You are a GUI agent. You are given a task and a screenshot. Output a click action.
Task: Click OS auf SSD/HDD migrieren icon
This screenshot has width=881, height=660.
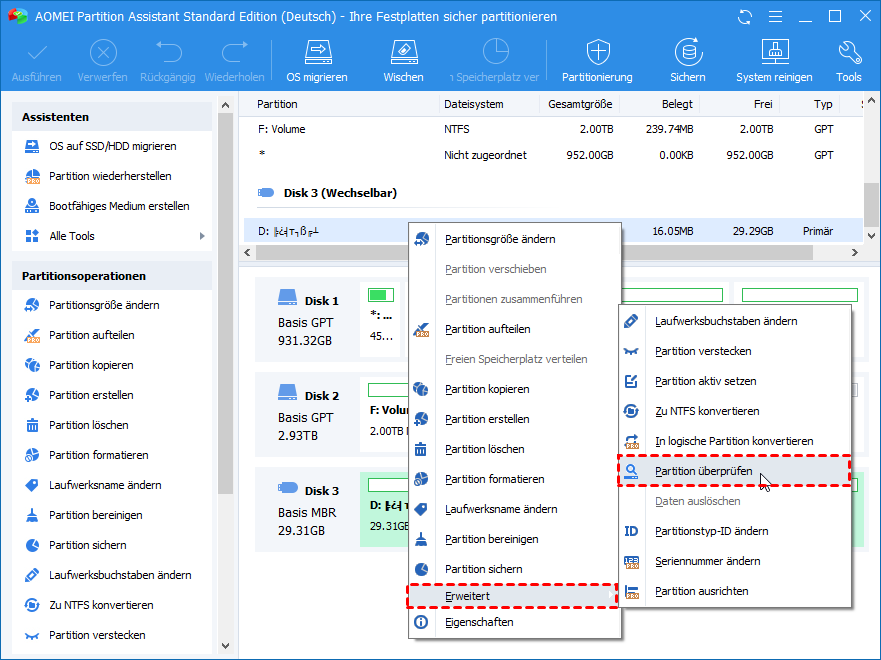pos(32,147)
